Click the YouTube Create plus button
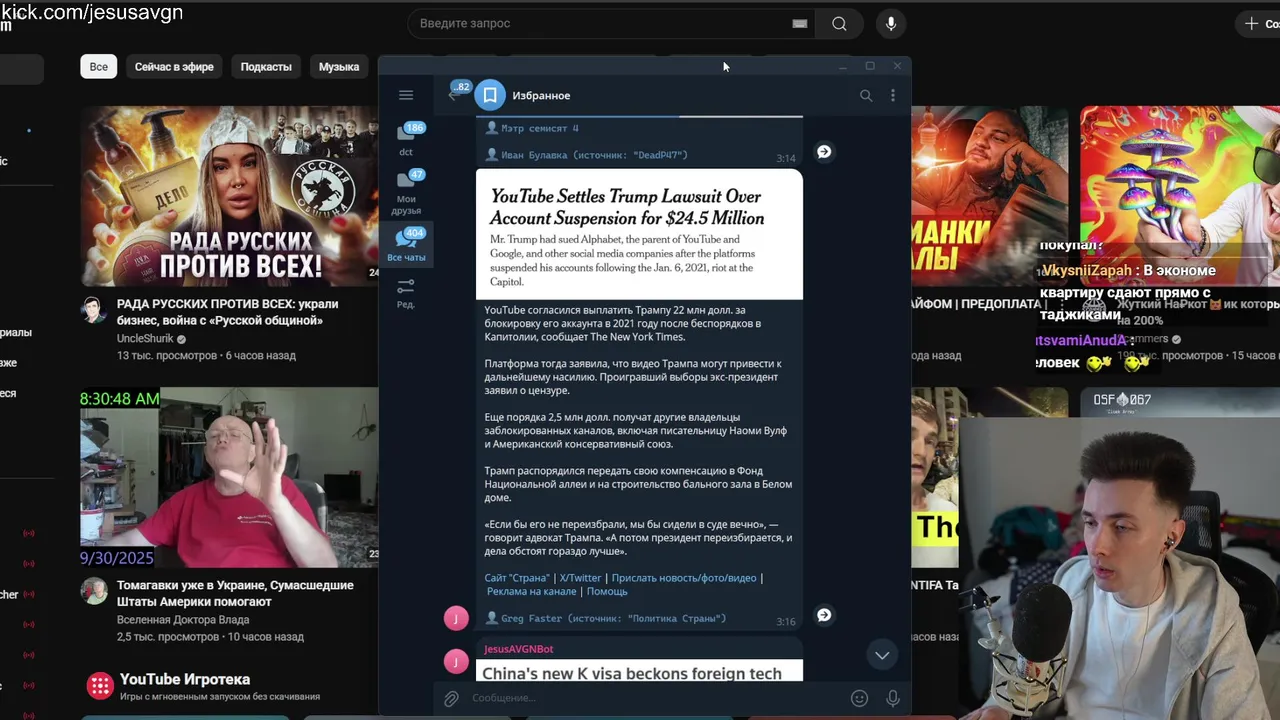Viewport: 1280px width, 720px height. [1259, 23]
